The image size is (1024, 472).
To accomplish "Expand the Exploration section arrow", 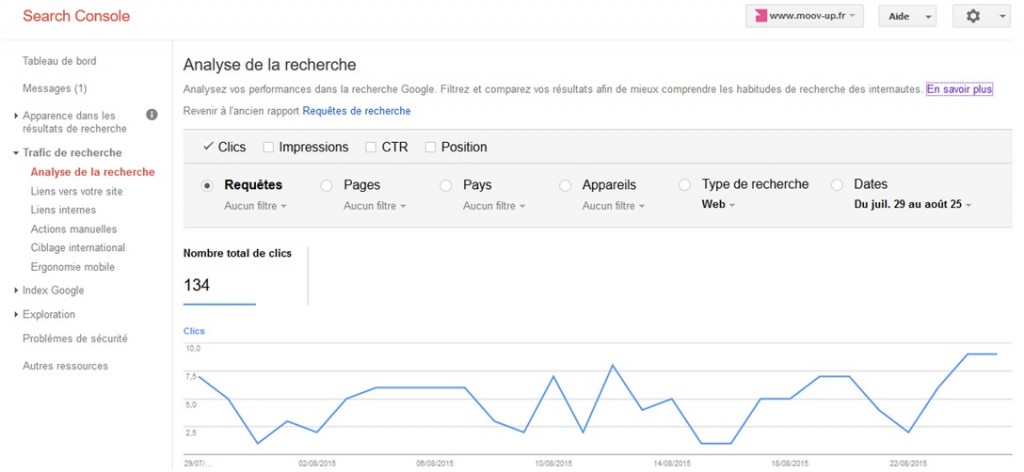I will 16,315.
